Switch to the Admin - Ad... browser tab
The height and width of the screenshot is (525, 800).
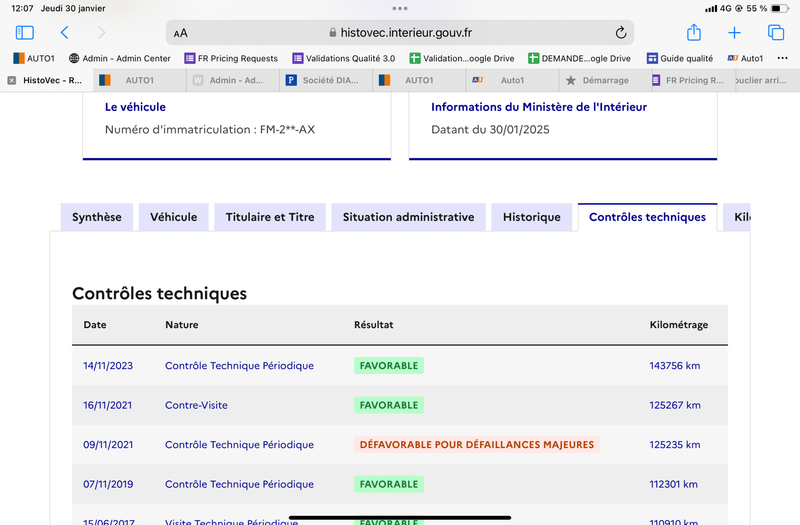pos(233,80)
